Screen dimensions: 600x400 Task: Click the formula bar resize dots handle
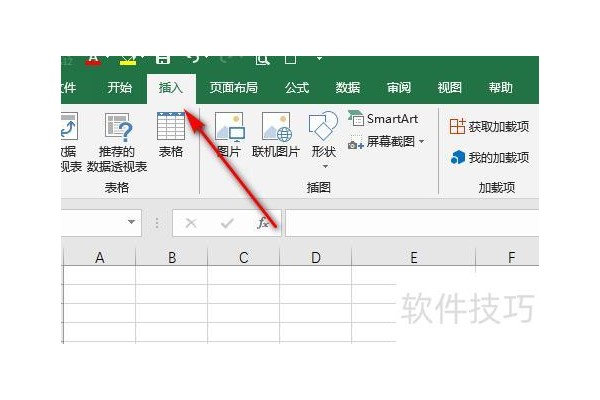157,222
